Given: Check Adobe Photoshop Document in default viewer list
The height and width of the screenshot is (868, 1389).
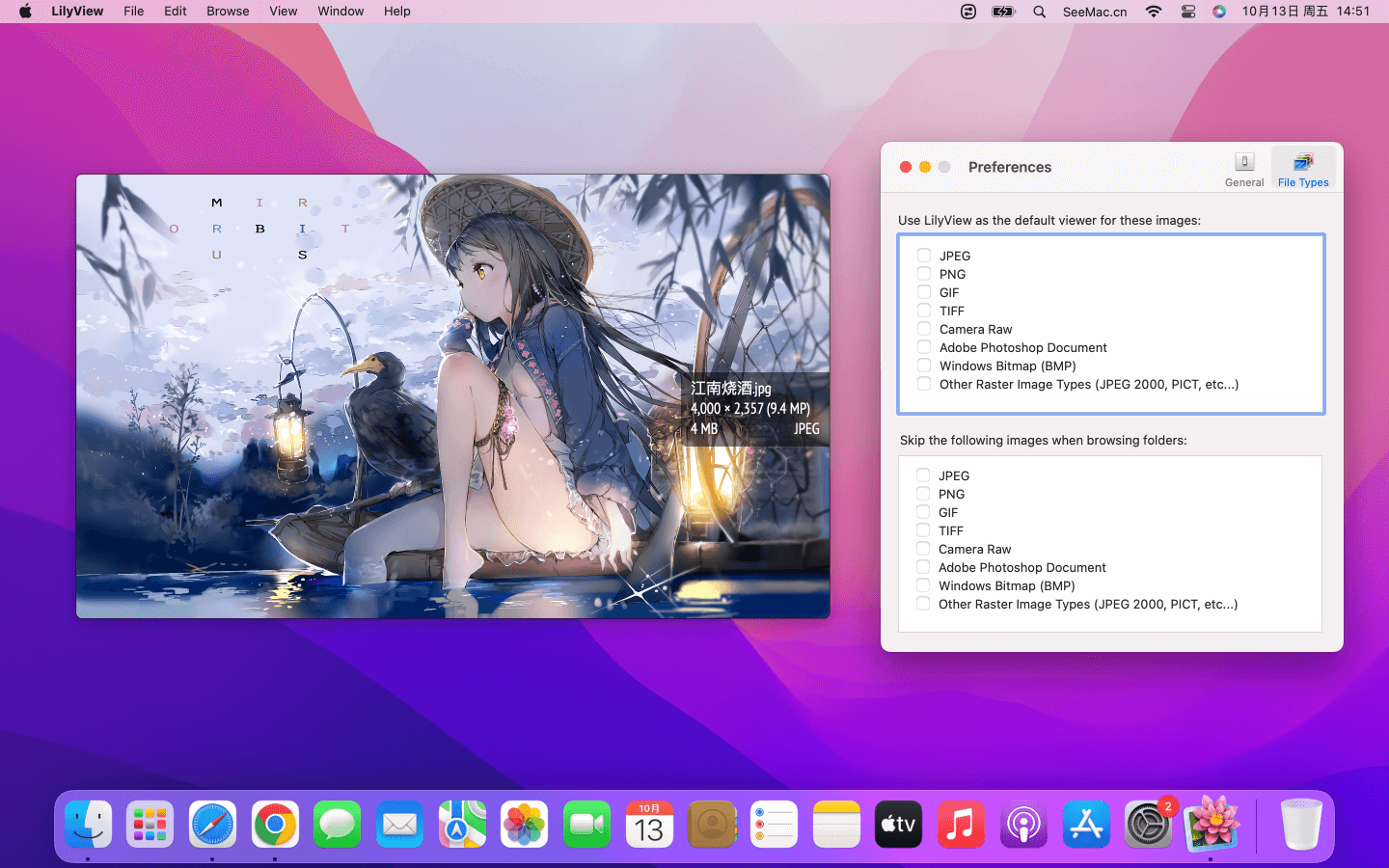Looking at the screenshot, I should pos(924,347).
